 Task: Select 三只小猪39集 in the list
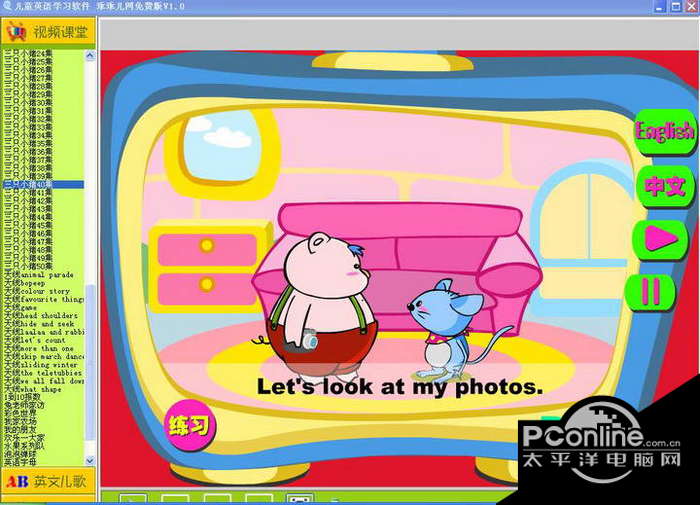click(x=28, y=176)
